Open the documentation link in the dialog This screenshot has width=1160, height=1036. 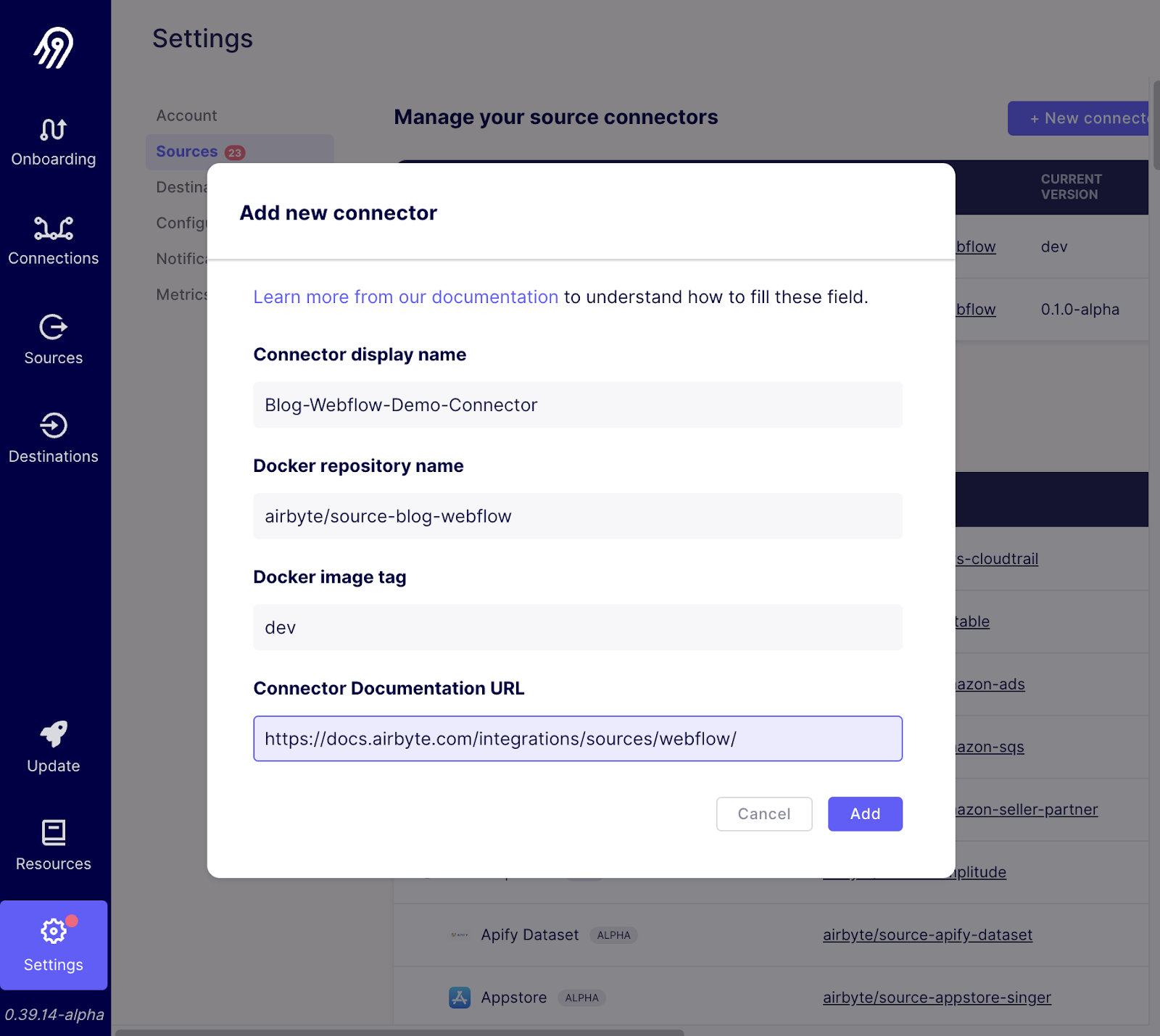405,297
